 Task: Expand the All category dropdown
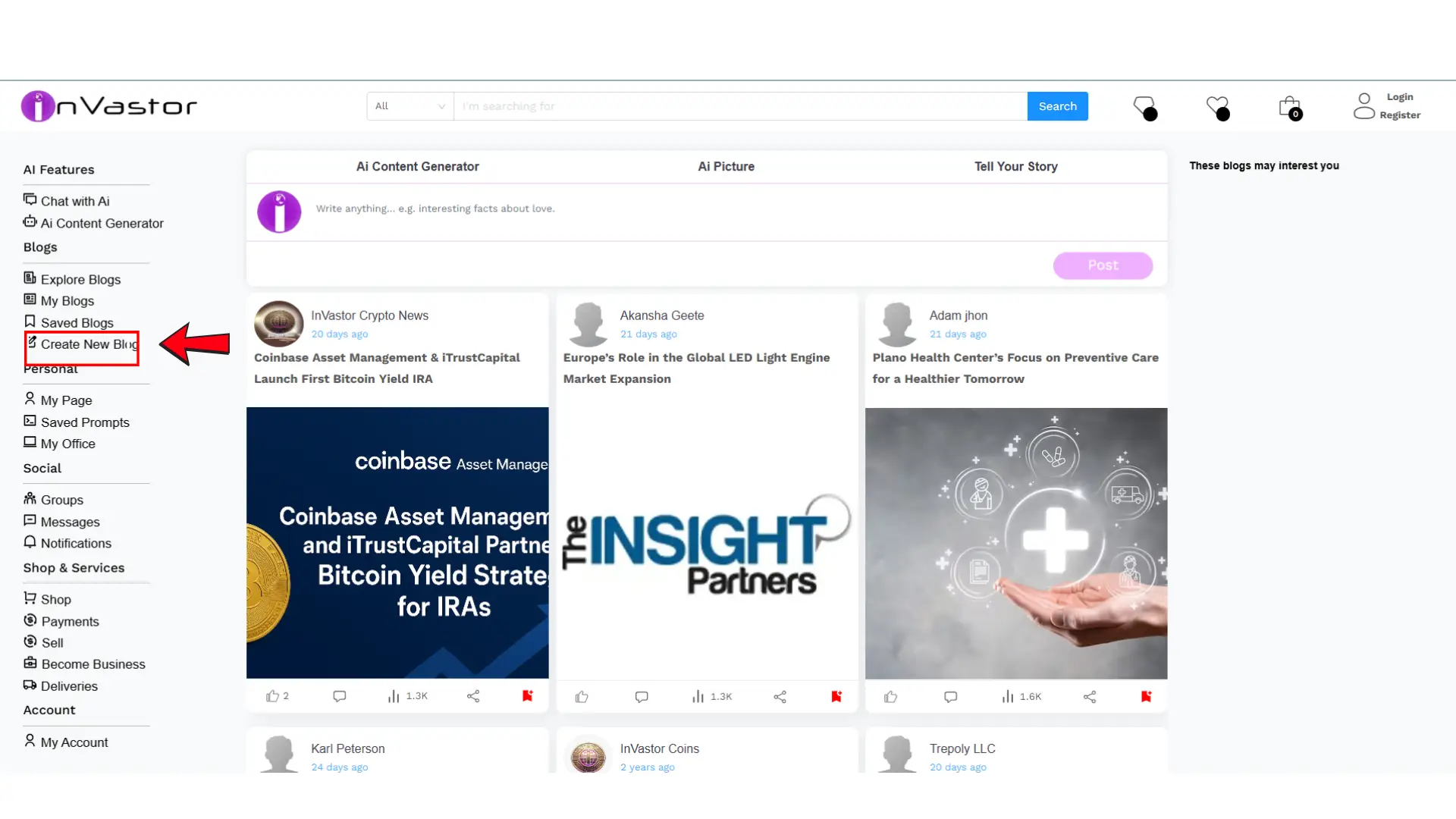[x=410, y=106]
